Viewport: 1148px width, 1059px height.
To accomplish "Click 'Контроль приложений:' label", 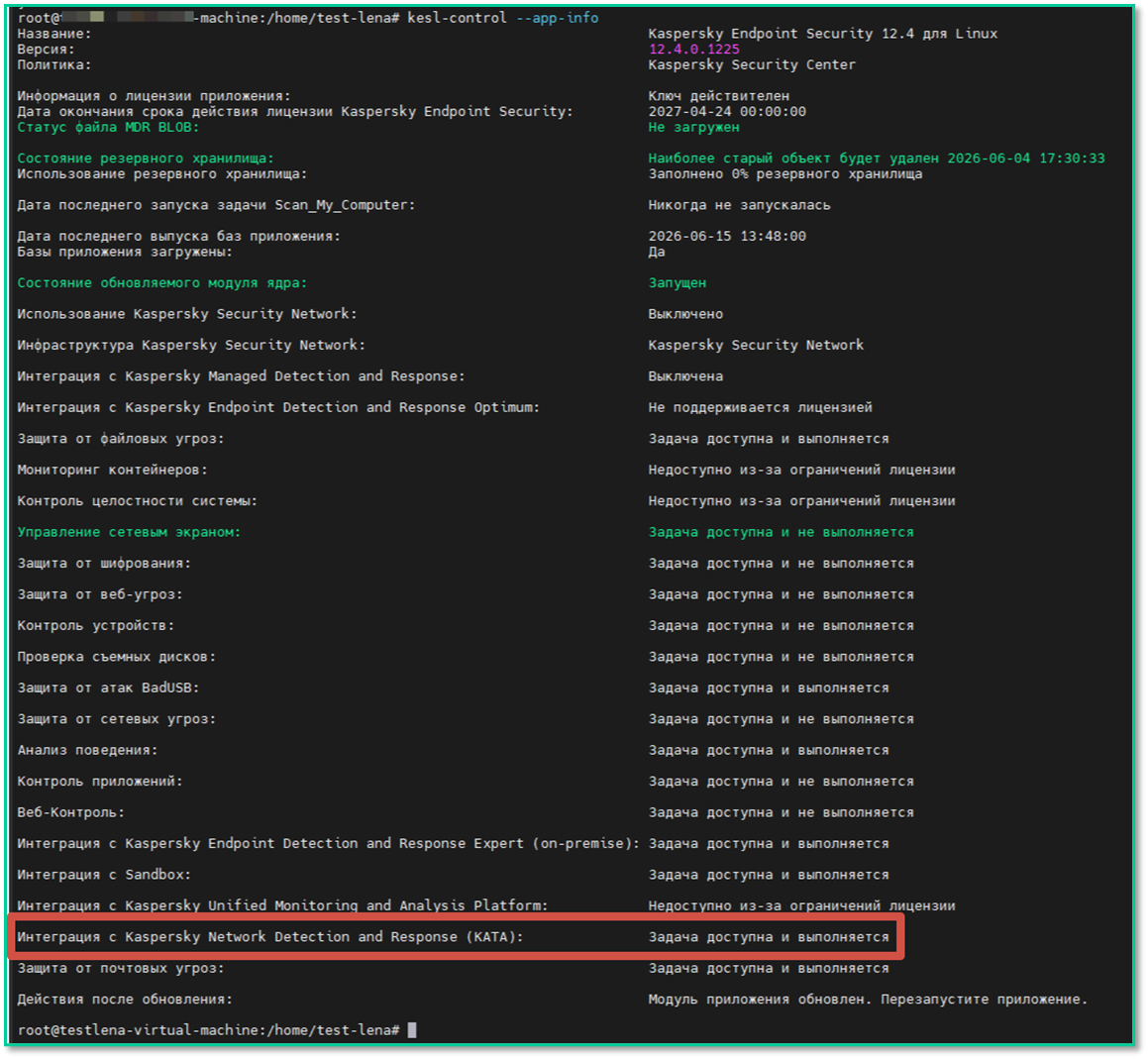I will click(x=100, y=781).
